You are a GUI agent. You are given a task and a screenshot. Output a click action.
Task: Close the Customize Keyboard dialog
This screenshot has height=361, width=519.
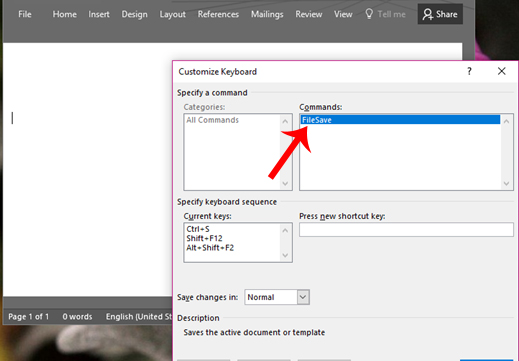501,71
